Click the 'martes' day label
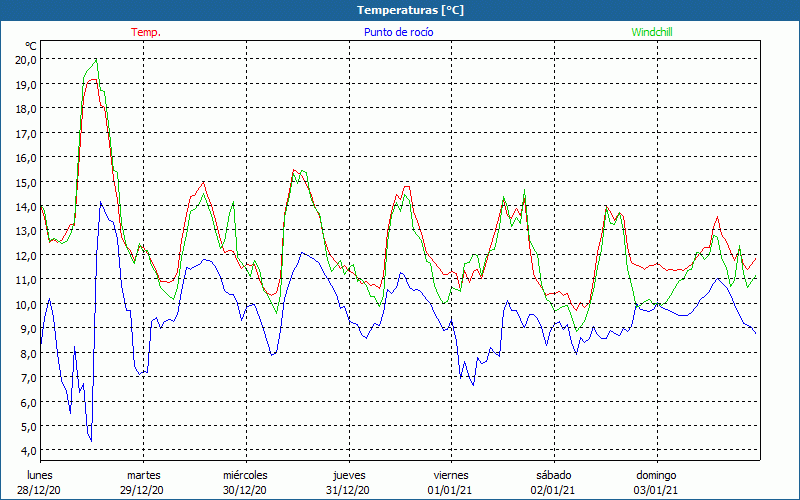This screenshot has height=500, width=800. [143, 475]
